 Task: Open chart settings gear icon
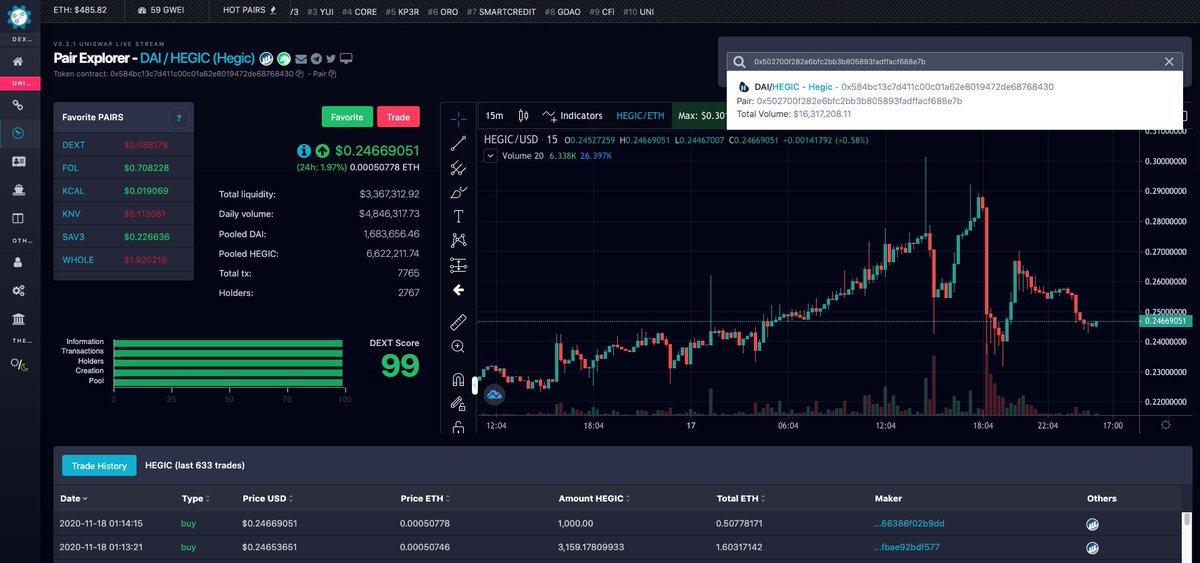click(1165, 425)
